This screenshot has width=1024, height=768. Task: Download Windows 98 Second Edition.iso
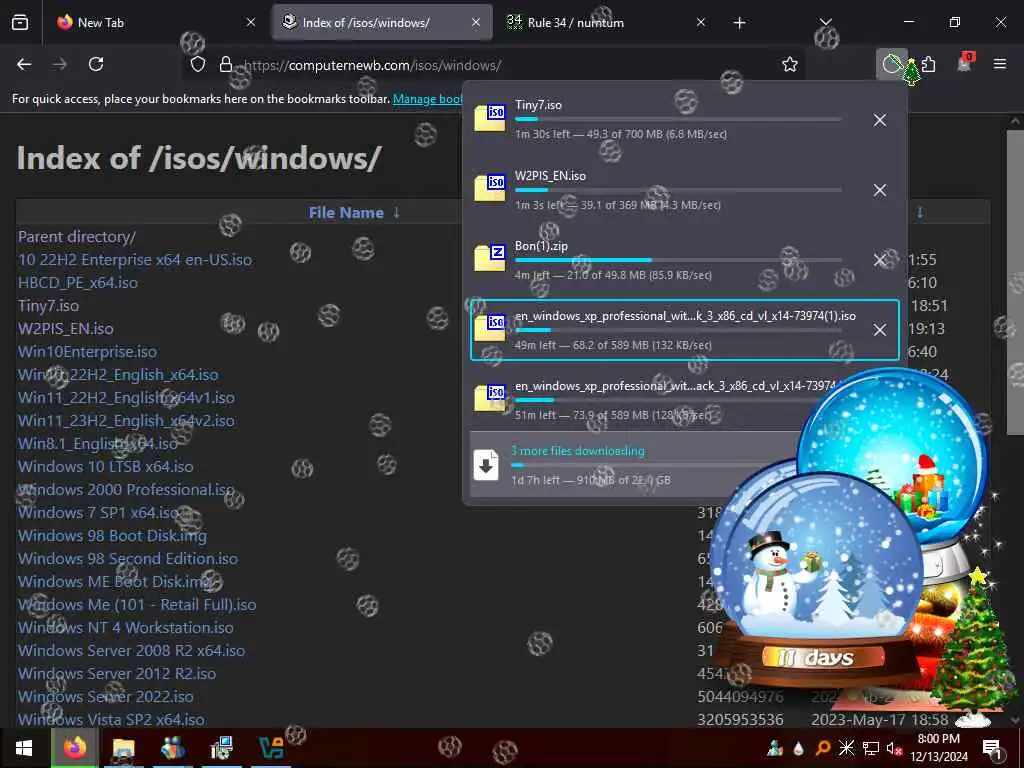point(127,558)
